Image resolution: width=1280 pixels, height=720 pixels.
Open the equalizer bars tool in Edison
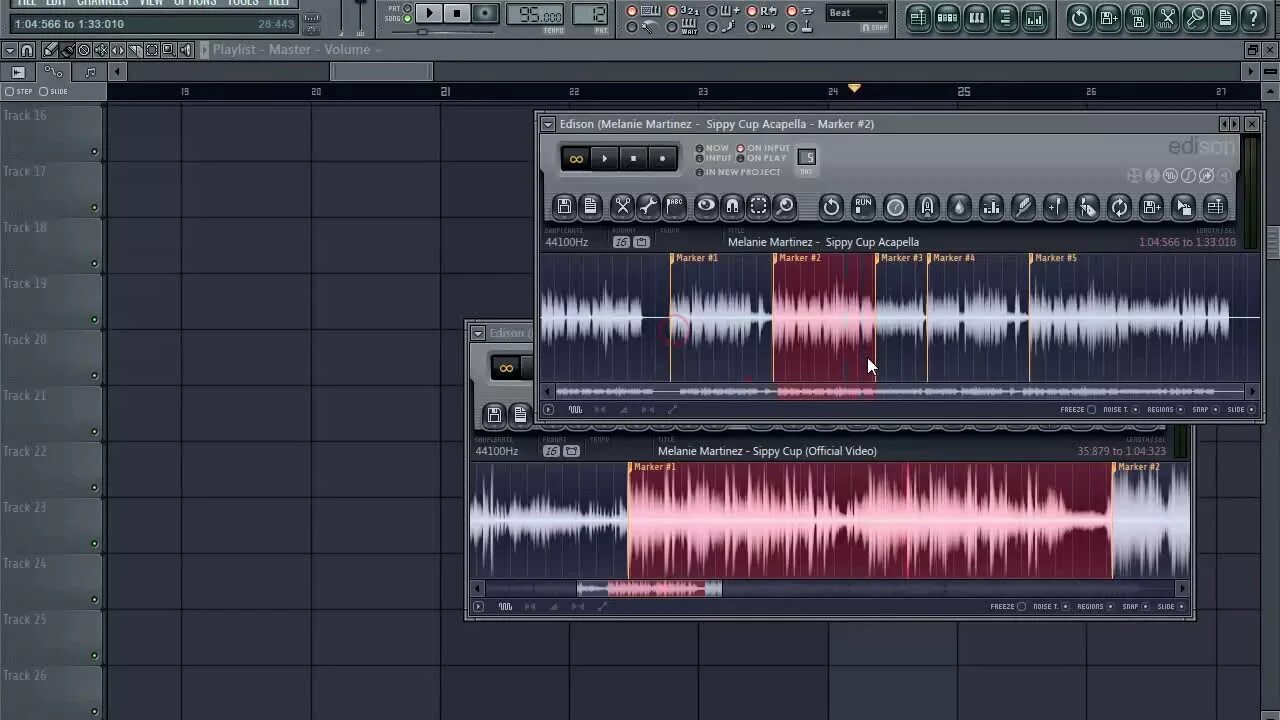point(991,207)
